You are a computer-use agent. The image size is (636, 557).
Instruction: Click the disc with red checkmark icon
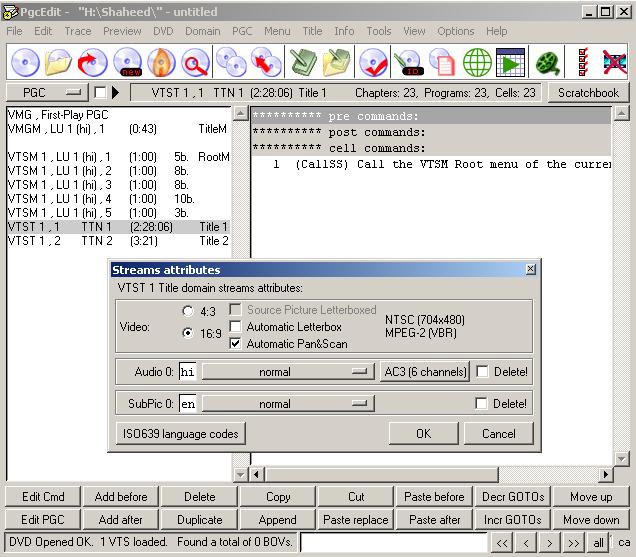pos(373,62)
